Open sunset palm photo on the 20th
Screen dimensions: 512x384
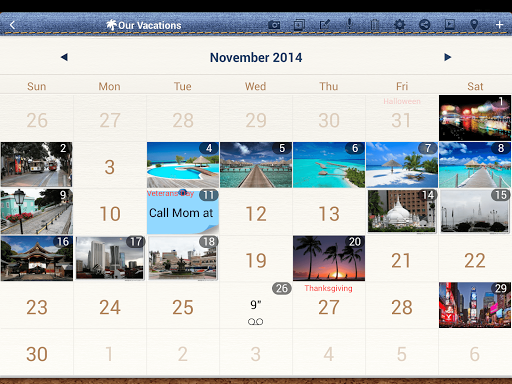coord(329,258)
